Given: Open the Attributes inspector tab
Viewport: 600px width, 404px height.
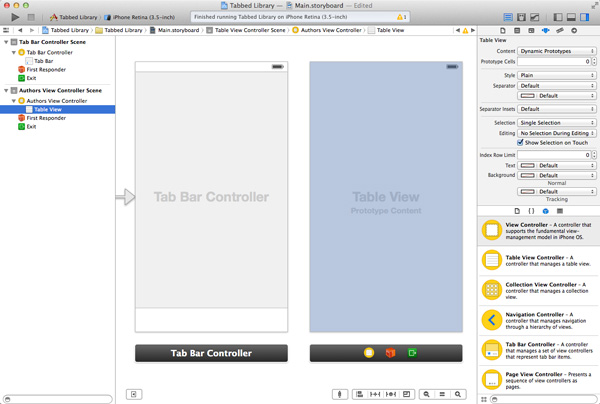Looking at the screenshot, I should coord(545,31).
